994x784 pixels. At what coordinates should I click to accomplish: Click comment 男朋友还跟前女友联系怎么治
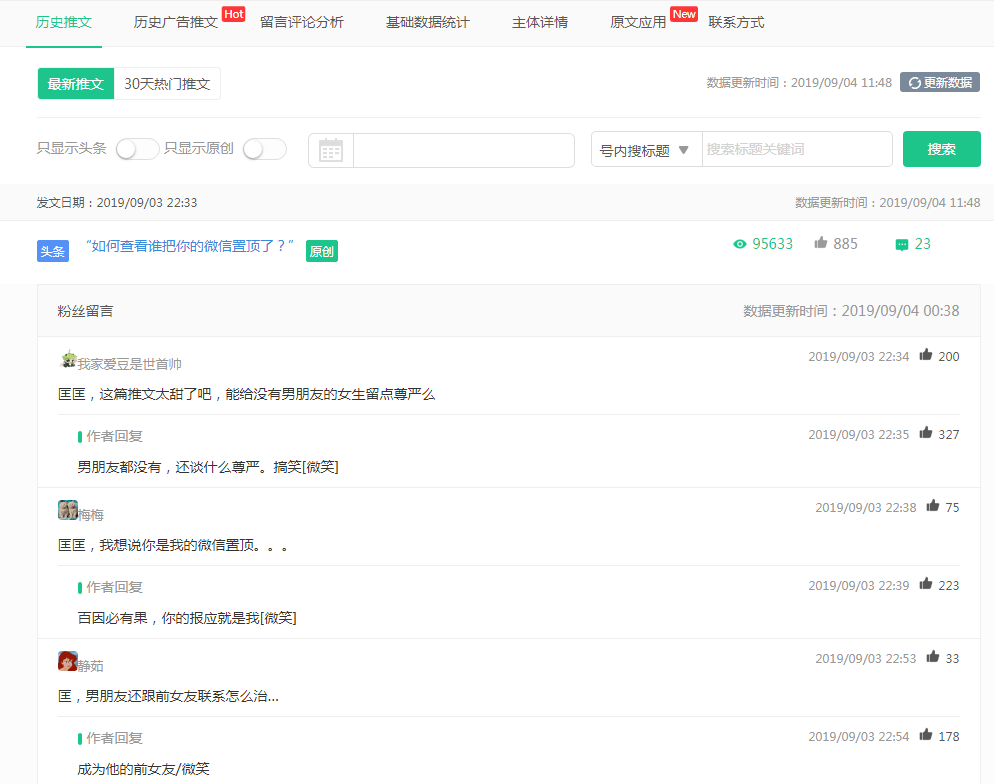point(182,696)
